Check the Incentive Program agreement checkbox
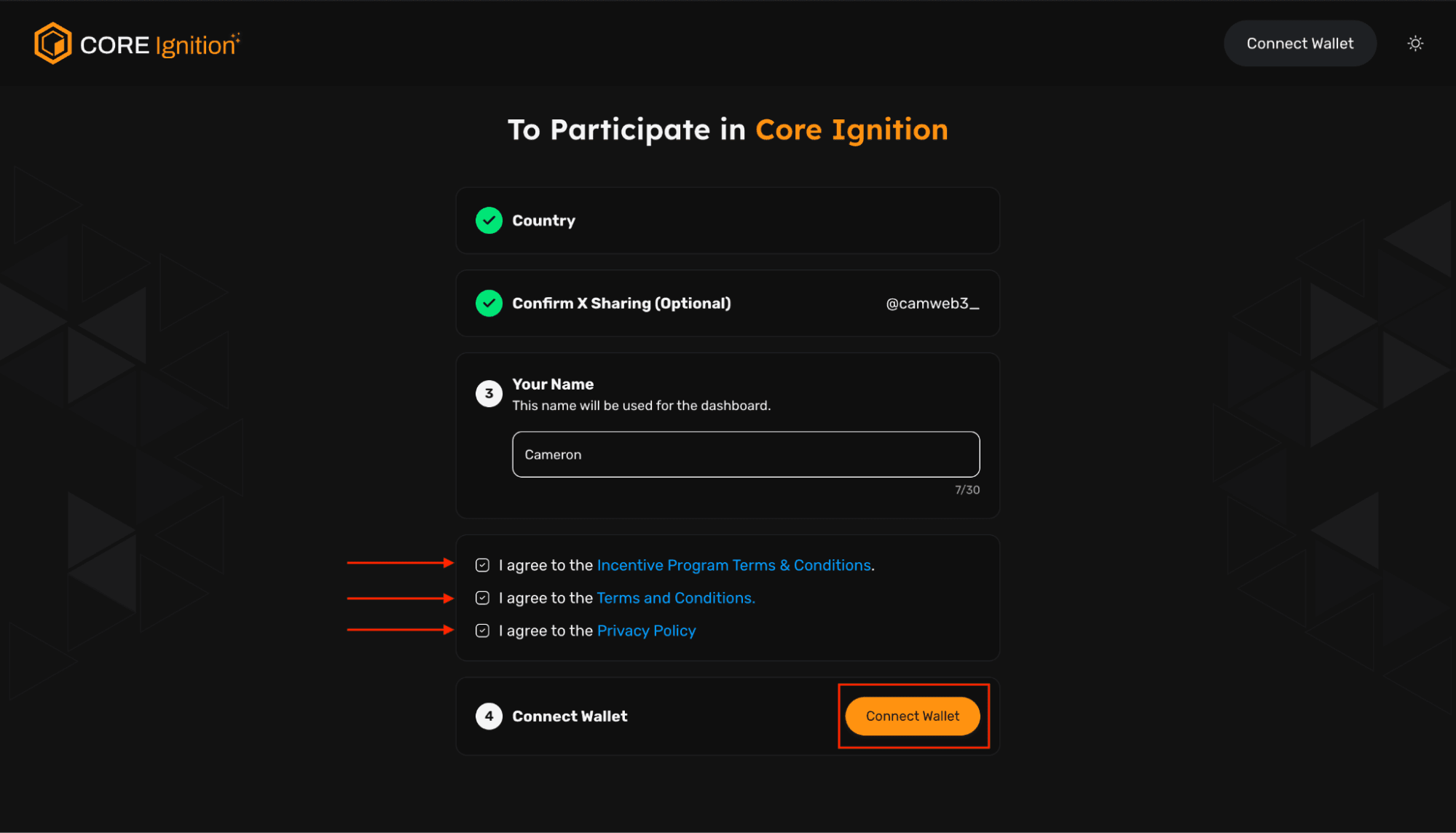The image size is (1456, 833). click(482, 564)
